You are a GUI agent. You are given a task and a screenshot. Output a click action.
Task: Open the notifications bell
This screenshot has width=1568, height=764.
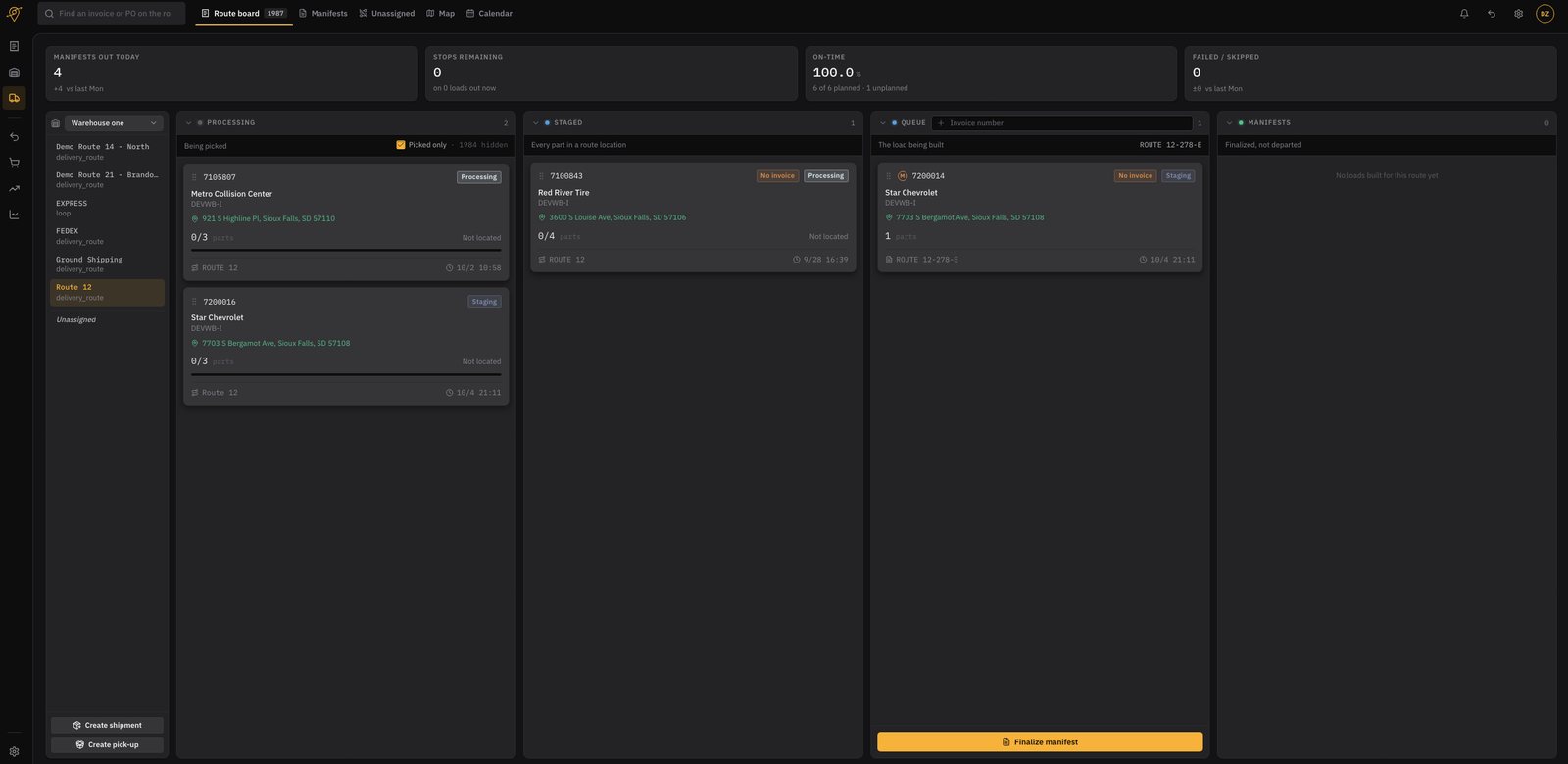coord(1464,14)
